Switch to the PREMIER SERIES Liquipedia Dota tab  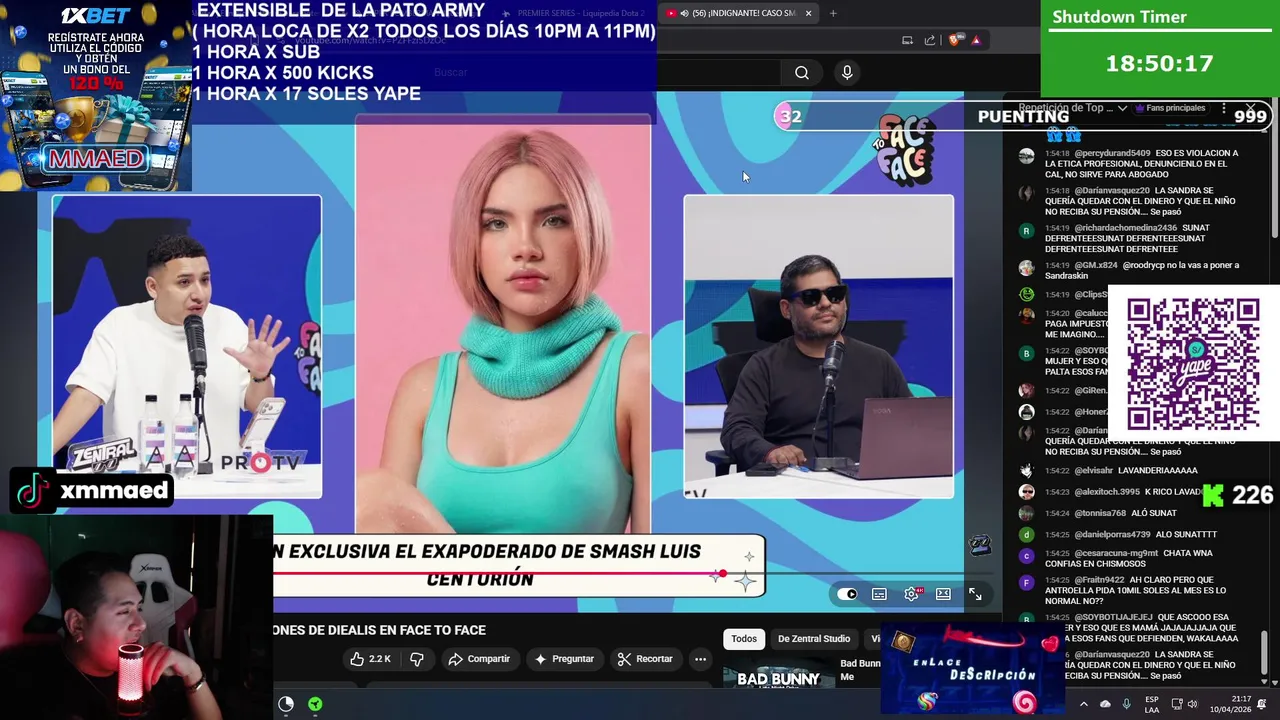click(x=573, y=13)
